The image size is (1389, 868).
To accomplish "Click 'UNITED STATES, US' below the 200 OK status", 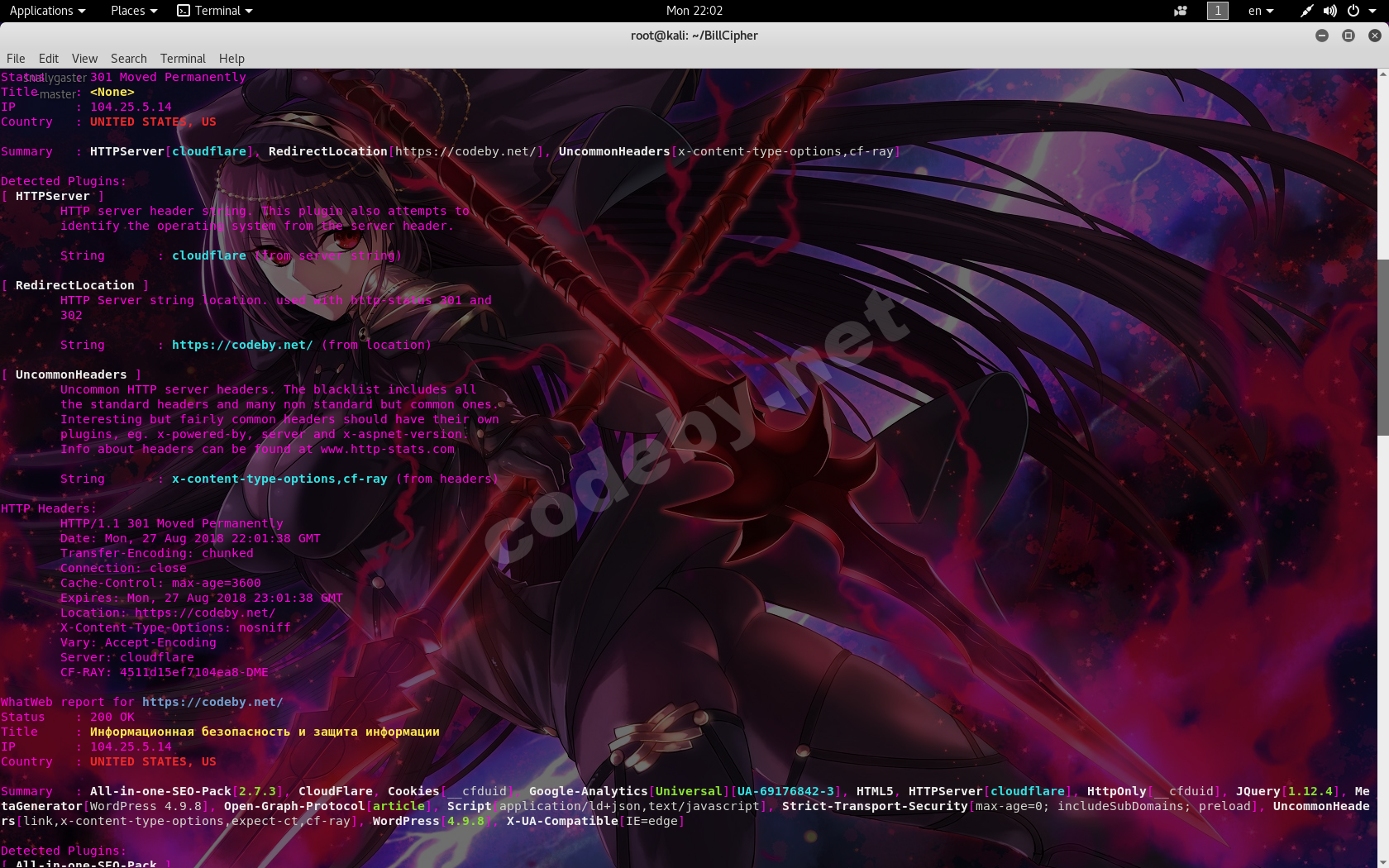I will tap(153, 761).
